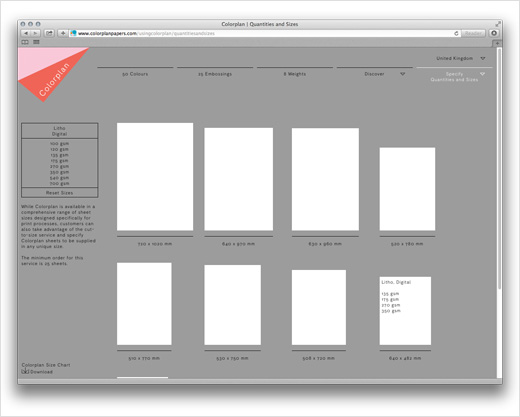Reload page with the refresh icon
This screenshot has height=417, width=520.
(456, 33)
